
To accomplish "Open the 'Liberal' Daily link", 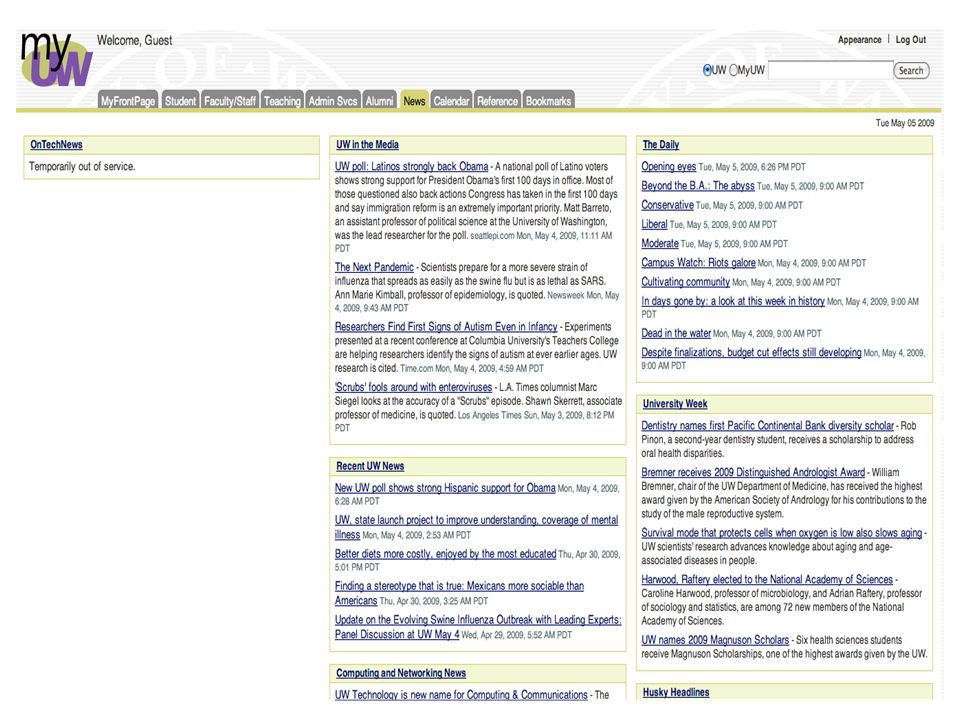I will [x=654, y=224].
